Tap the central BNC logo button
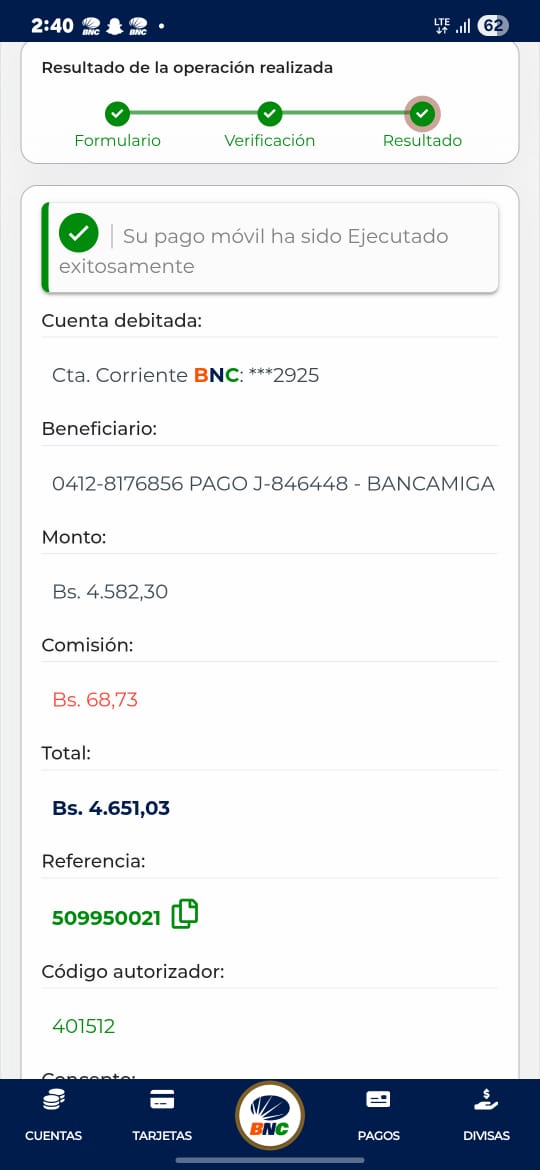 point(269,1116)
